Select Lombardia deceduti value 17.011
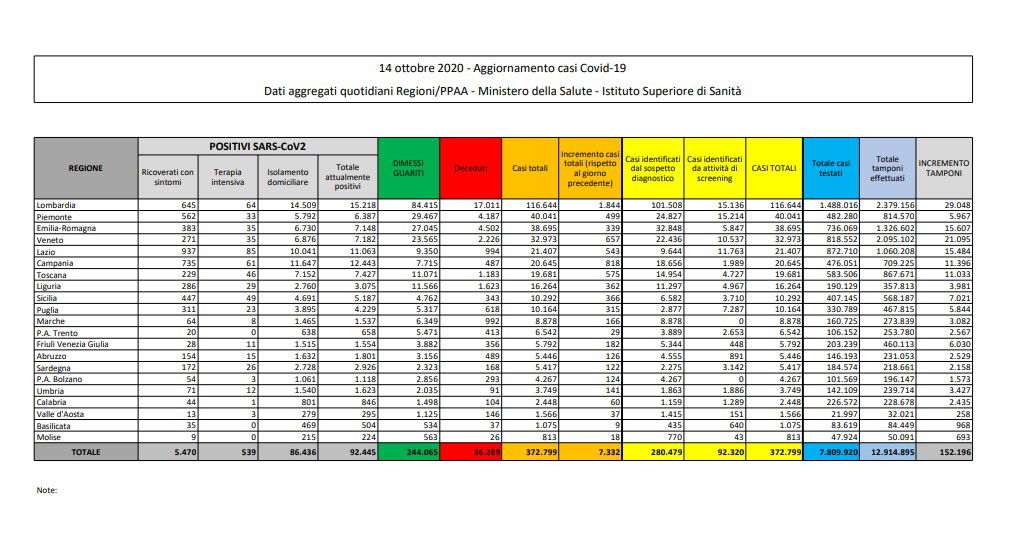 point(487,205)
